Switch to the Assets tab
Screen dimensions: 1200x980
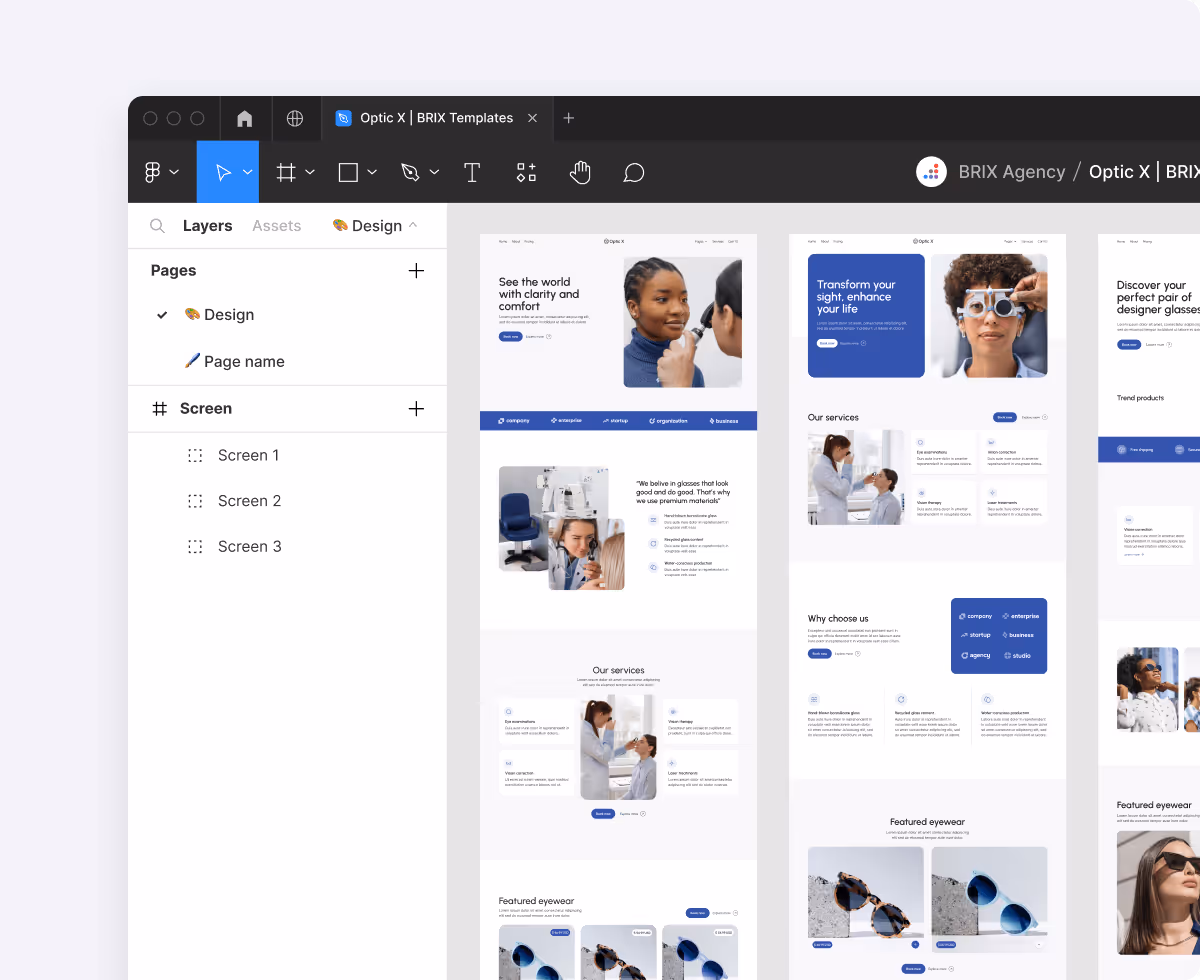276,225
